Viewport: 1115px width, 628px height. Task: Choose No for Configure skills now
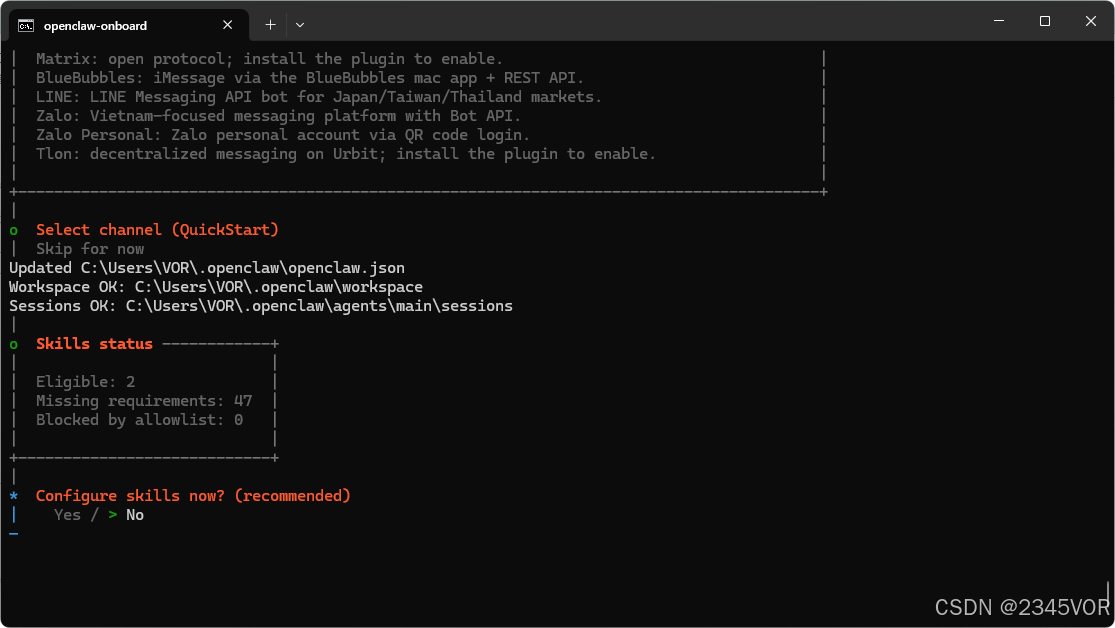(135, 515)
